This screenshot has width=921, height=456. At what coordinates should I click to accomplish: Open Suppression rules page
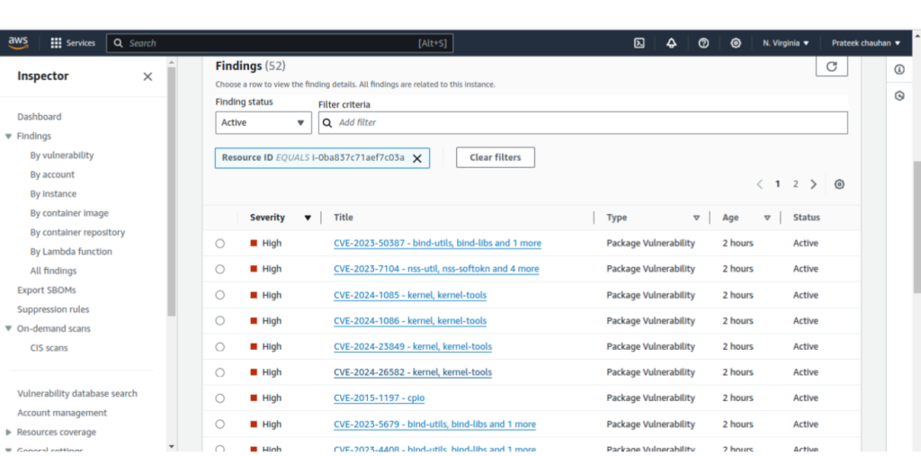(53, 310)
